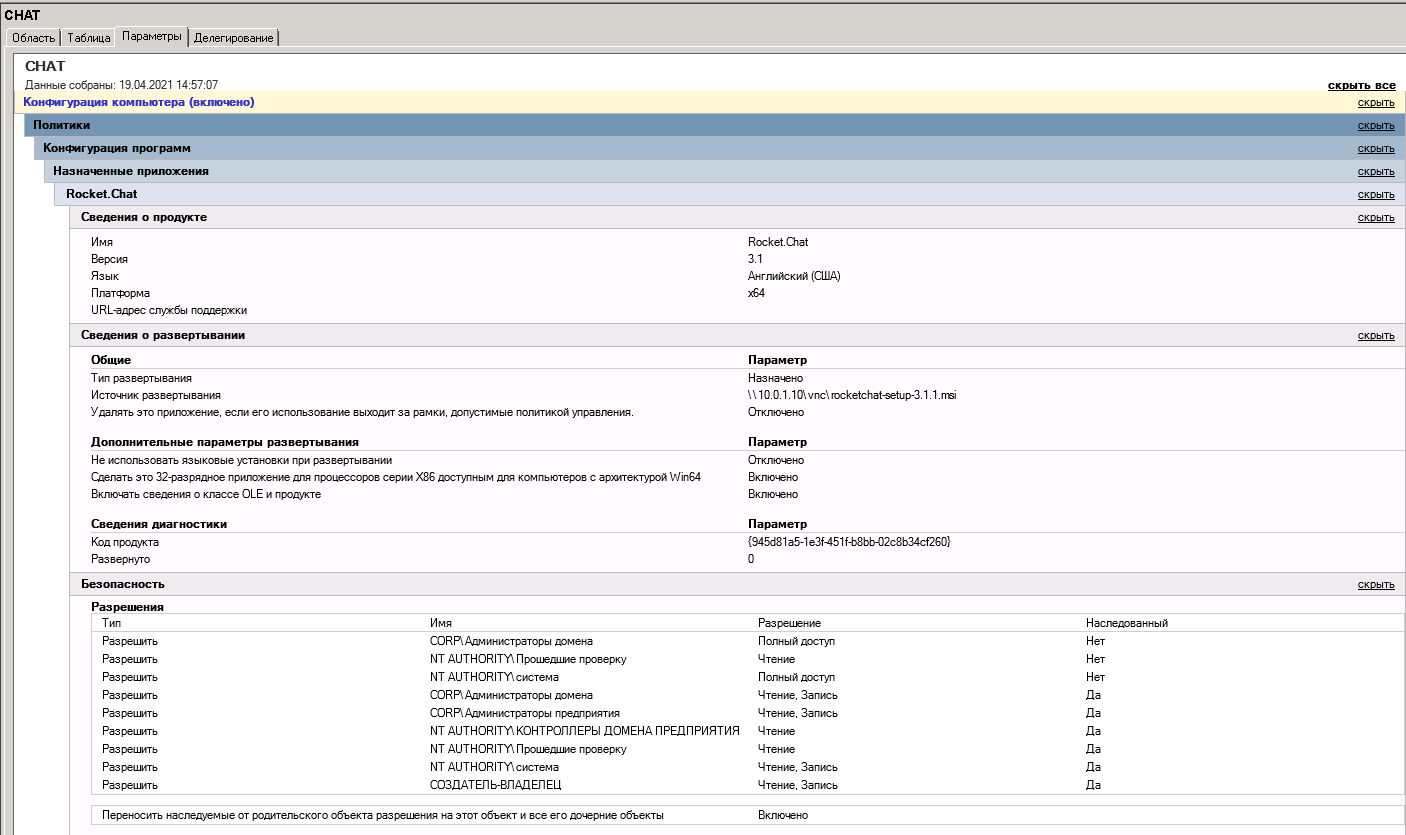
Task: Collapse the Политики header bar
Action: tap(715, 125)
